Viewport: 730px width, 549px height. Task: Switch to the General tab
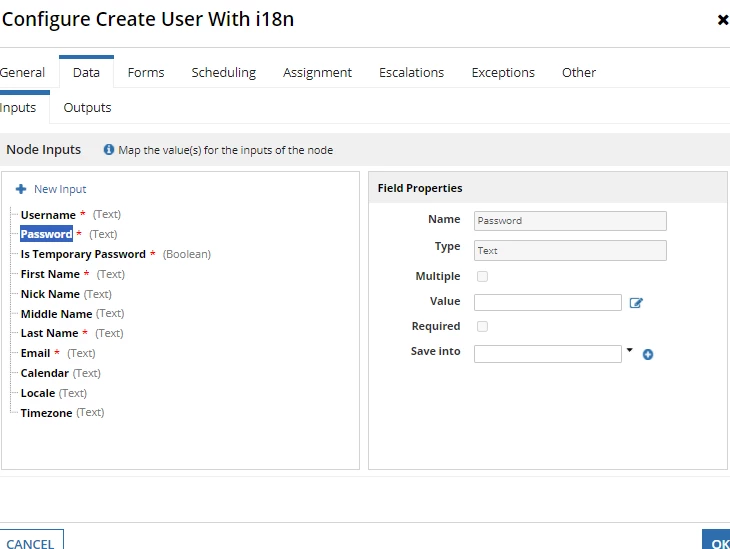tap(22, 73)
